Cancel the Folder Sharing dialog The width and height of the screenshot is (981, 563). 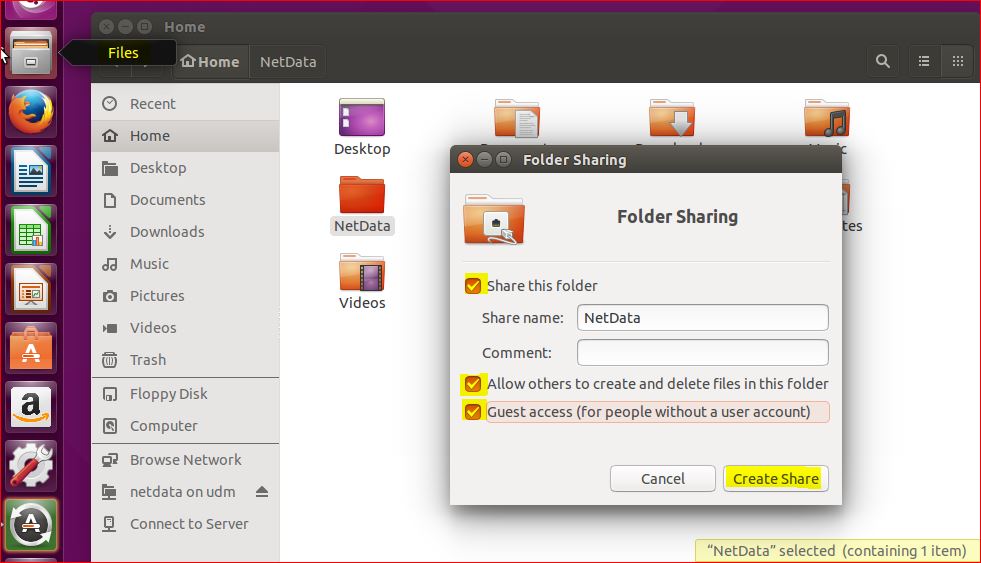click(662, 478)
